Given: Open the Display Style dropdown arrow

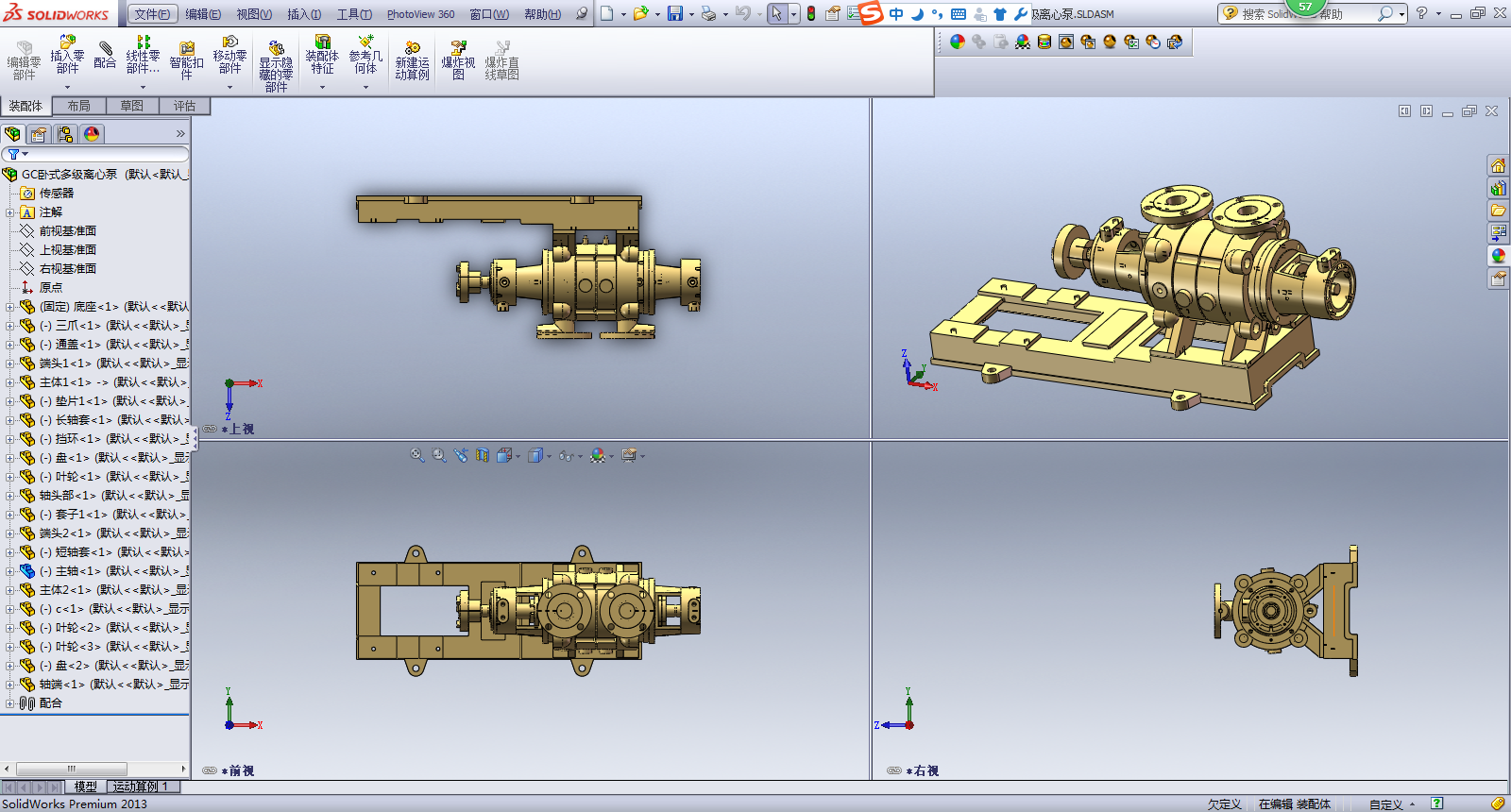Looking at the screenshot, I should click(549, 456).
